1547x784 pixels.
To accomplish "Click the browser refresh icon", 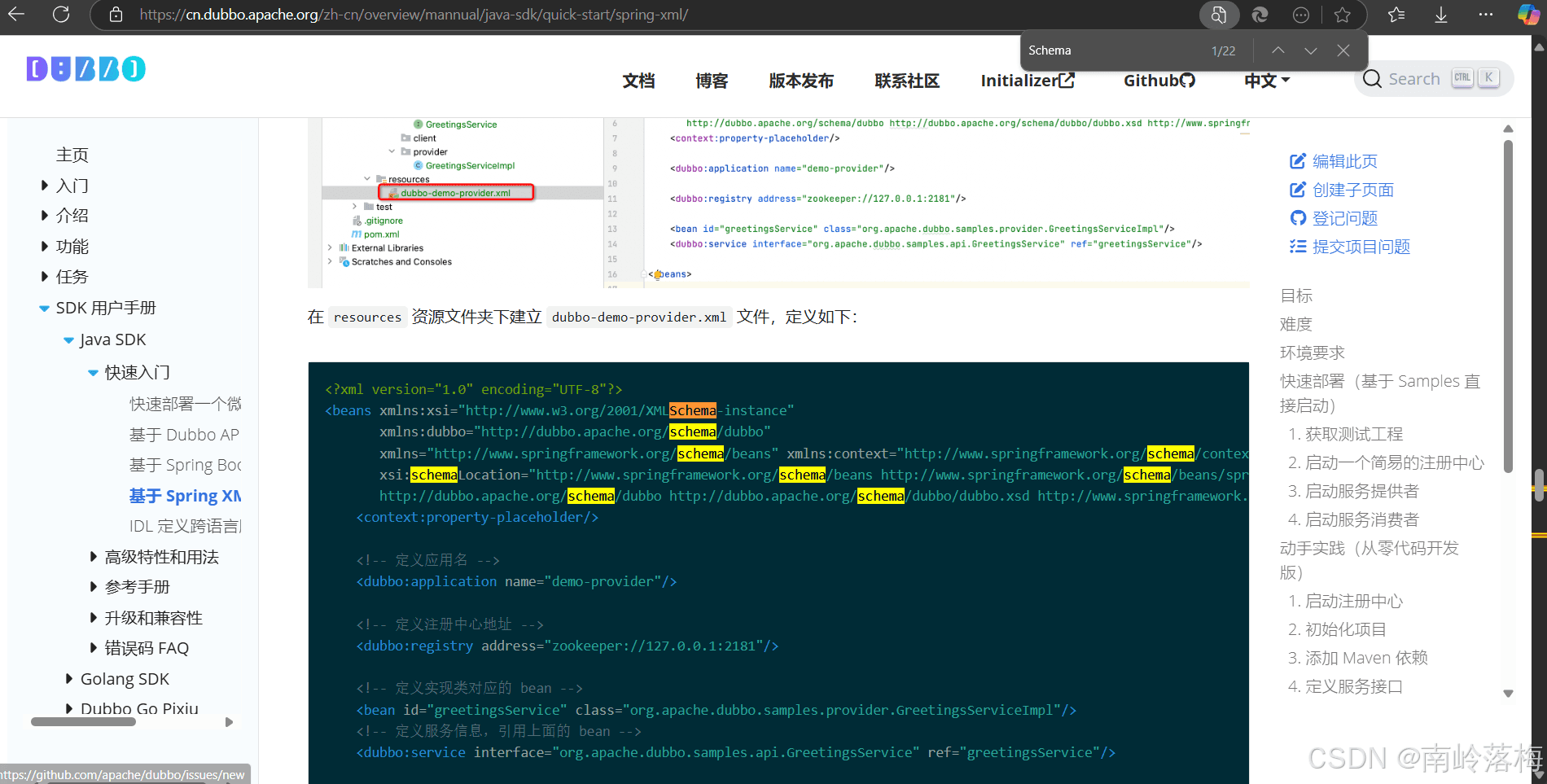I will [61, 15].
